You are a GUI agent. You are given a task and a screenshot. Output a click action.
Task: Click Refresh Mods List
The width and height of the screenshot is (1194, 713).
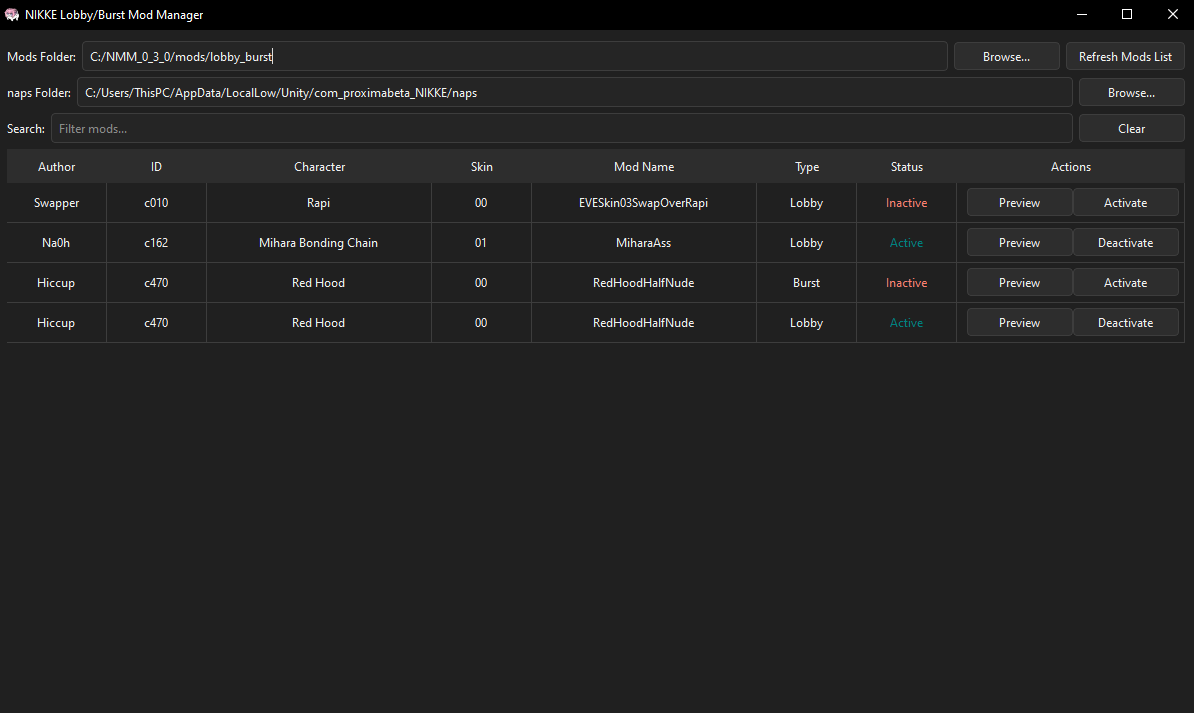click(x=1125, y=56)
